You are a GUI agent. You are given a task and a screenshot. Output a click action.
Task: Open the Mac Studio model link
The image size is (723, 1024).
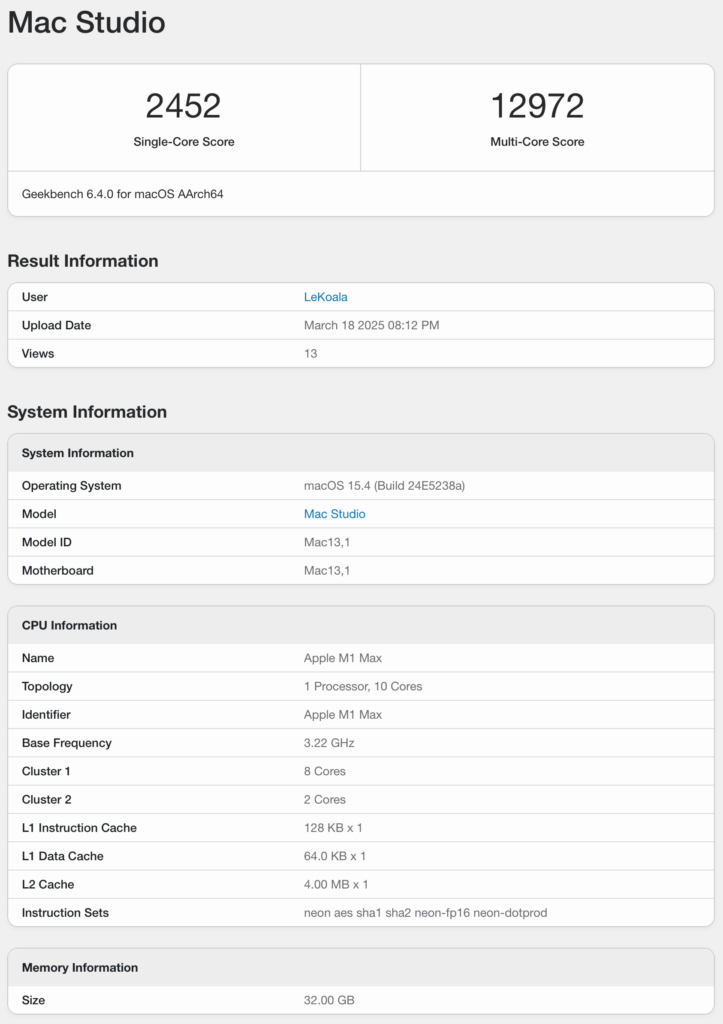(x=334, y=514)
